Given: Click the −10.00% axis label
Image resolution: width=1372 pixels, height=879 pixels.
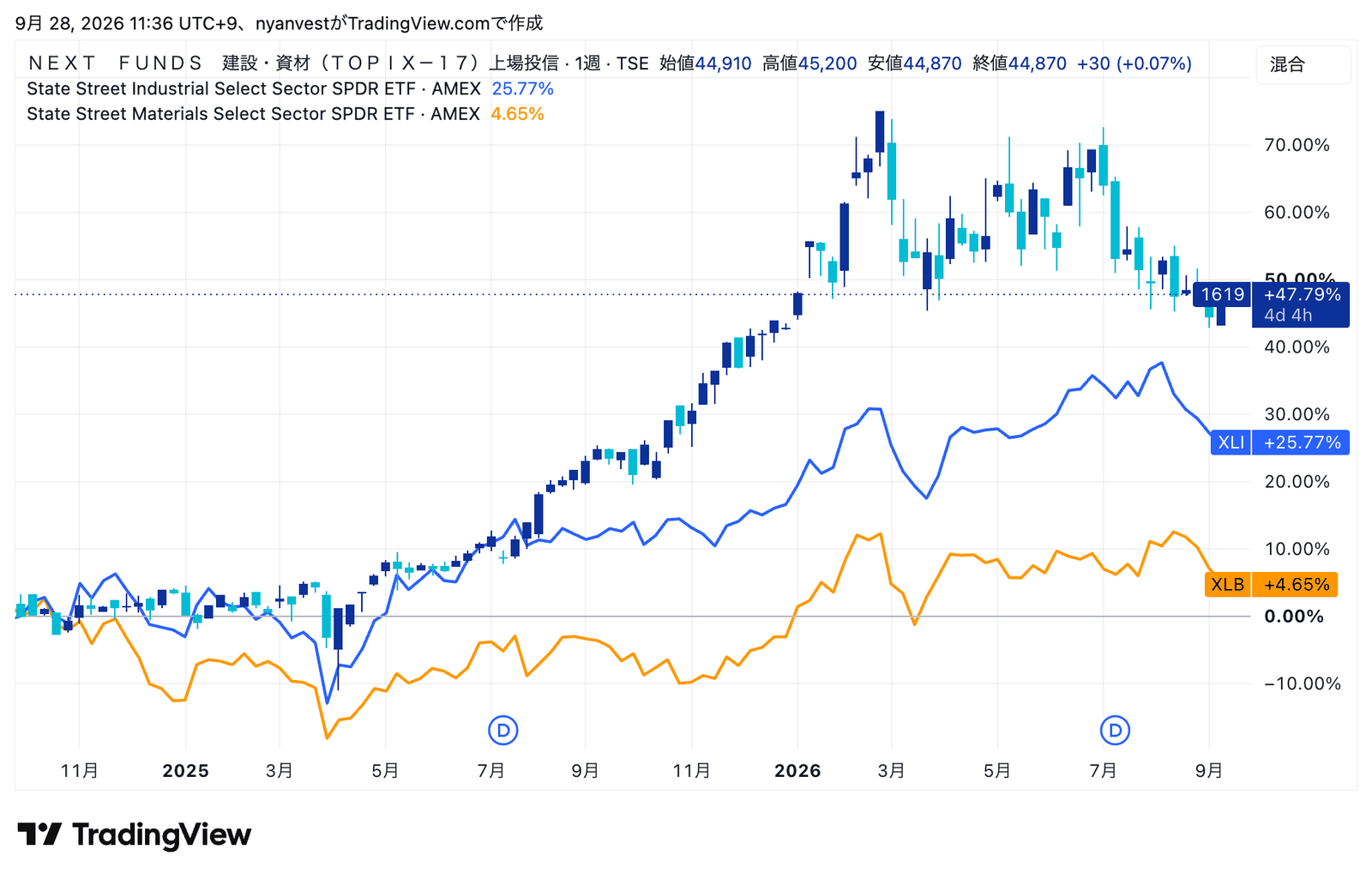Looking at the screenshot, I should coord(1302,683).
